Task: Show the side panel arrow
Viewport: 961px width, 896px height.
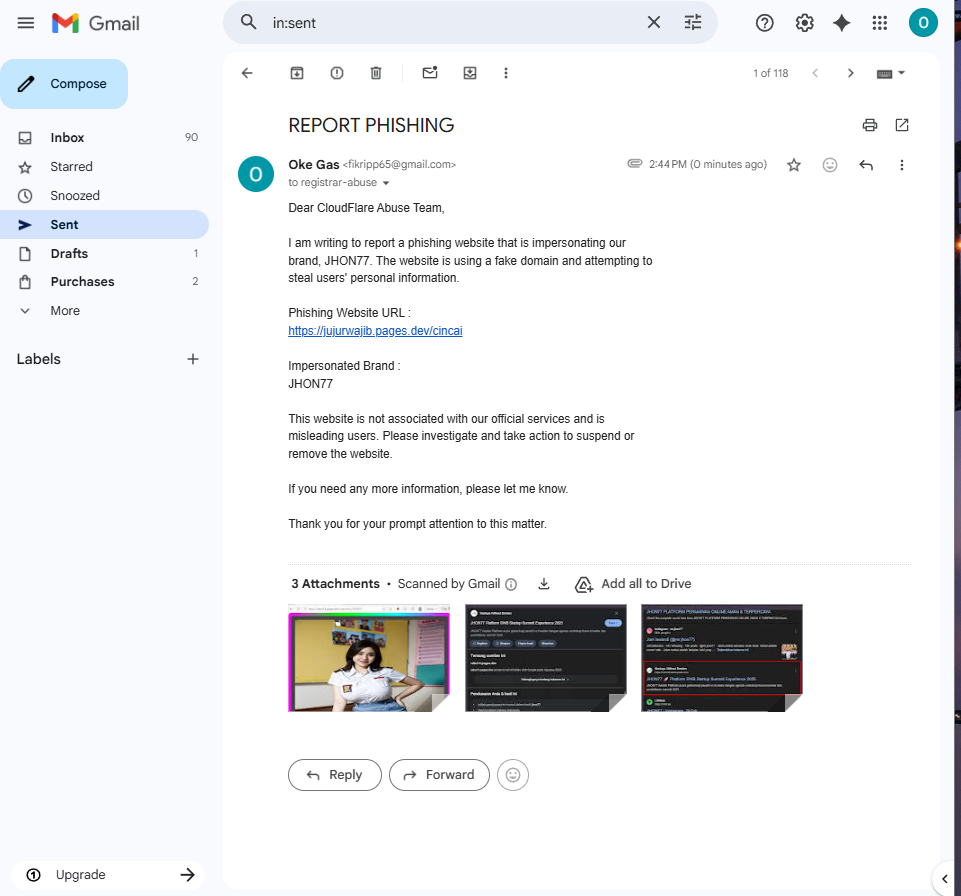Action: click(x=944, y=879)
